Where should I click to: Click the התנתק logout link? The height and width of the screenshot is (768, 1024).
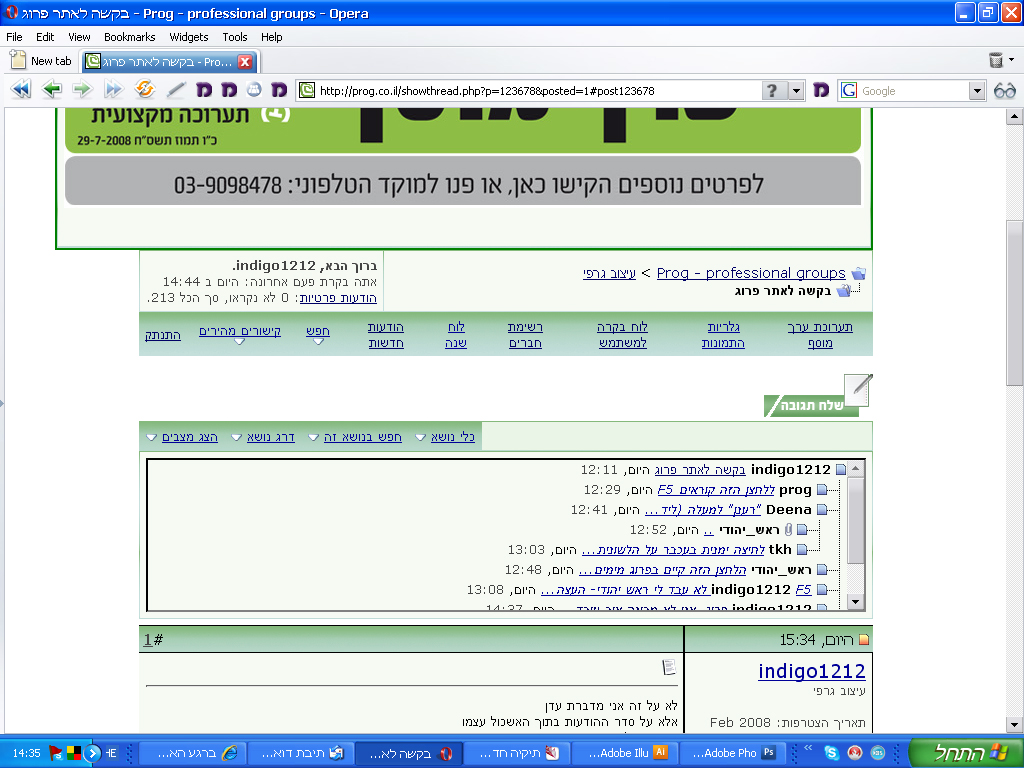coord(163,335)
